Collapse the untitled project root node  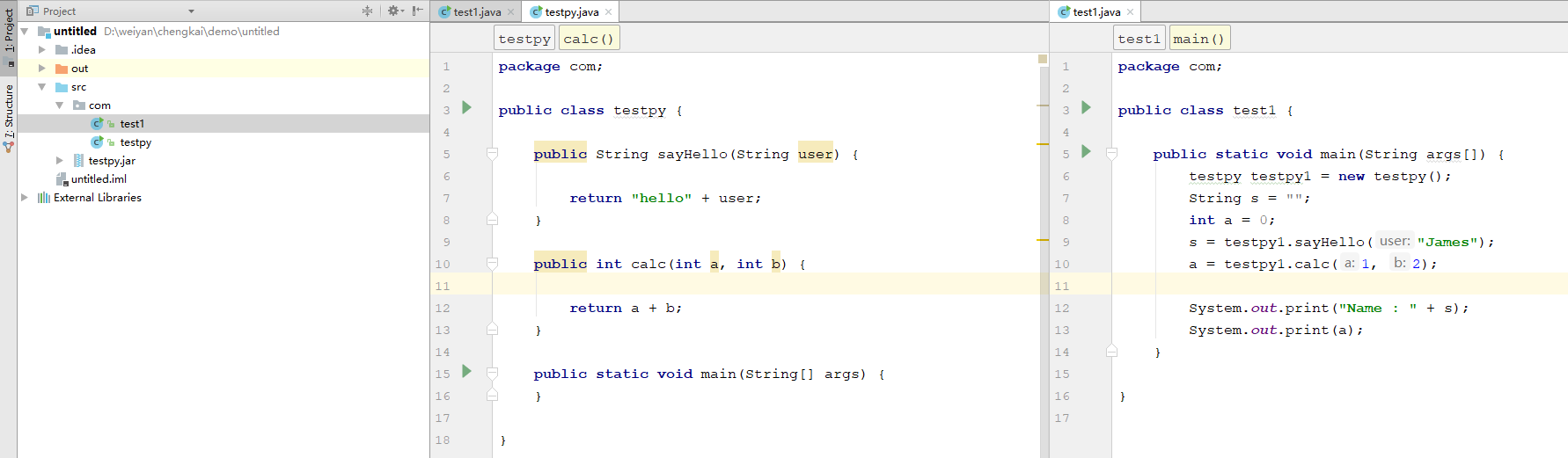25,32
